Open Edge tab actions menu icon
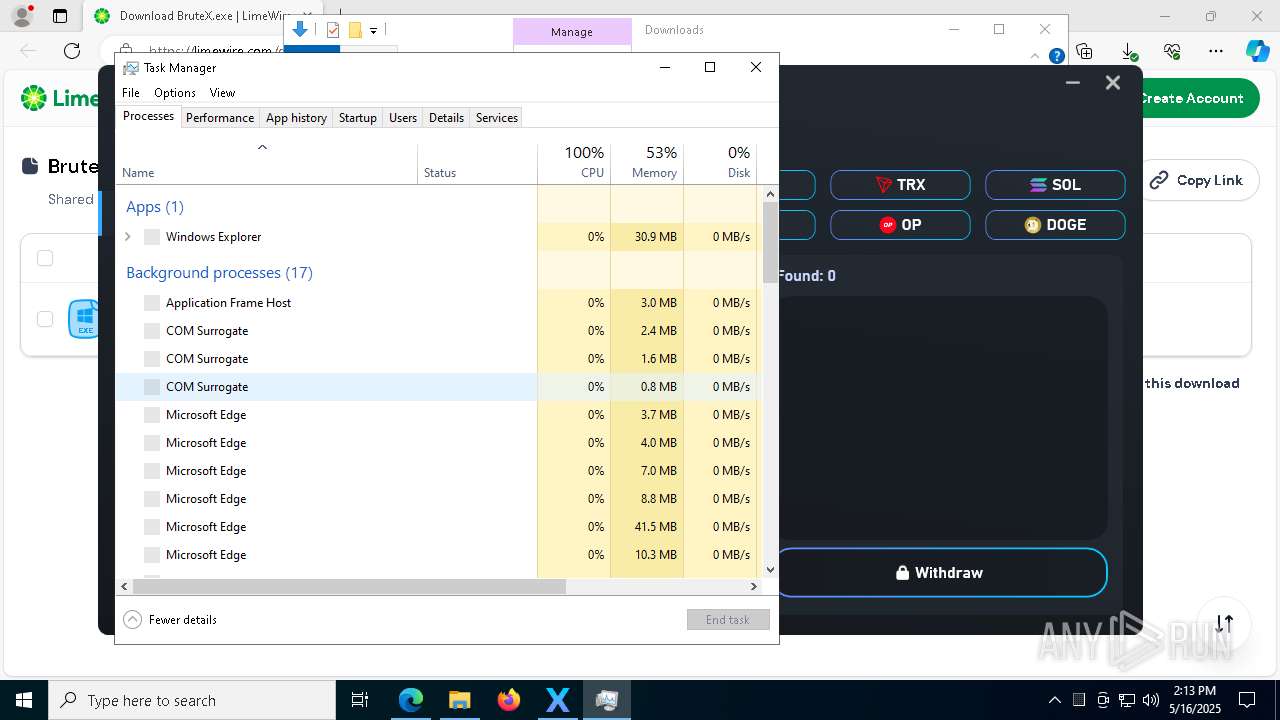This screenshot has width=1280, height=720. tap(60, 16)
